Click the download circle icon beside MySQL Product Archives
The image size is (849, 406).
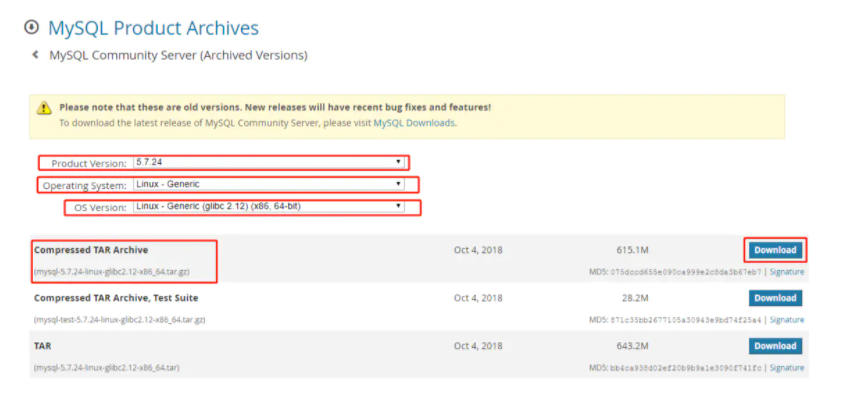(x=32, y=27)
